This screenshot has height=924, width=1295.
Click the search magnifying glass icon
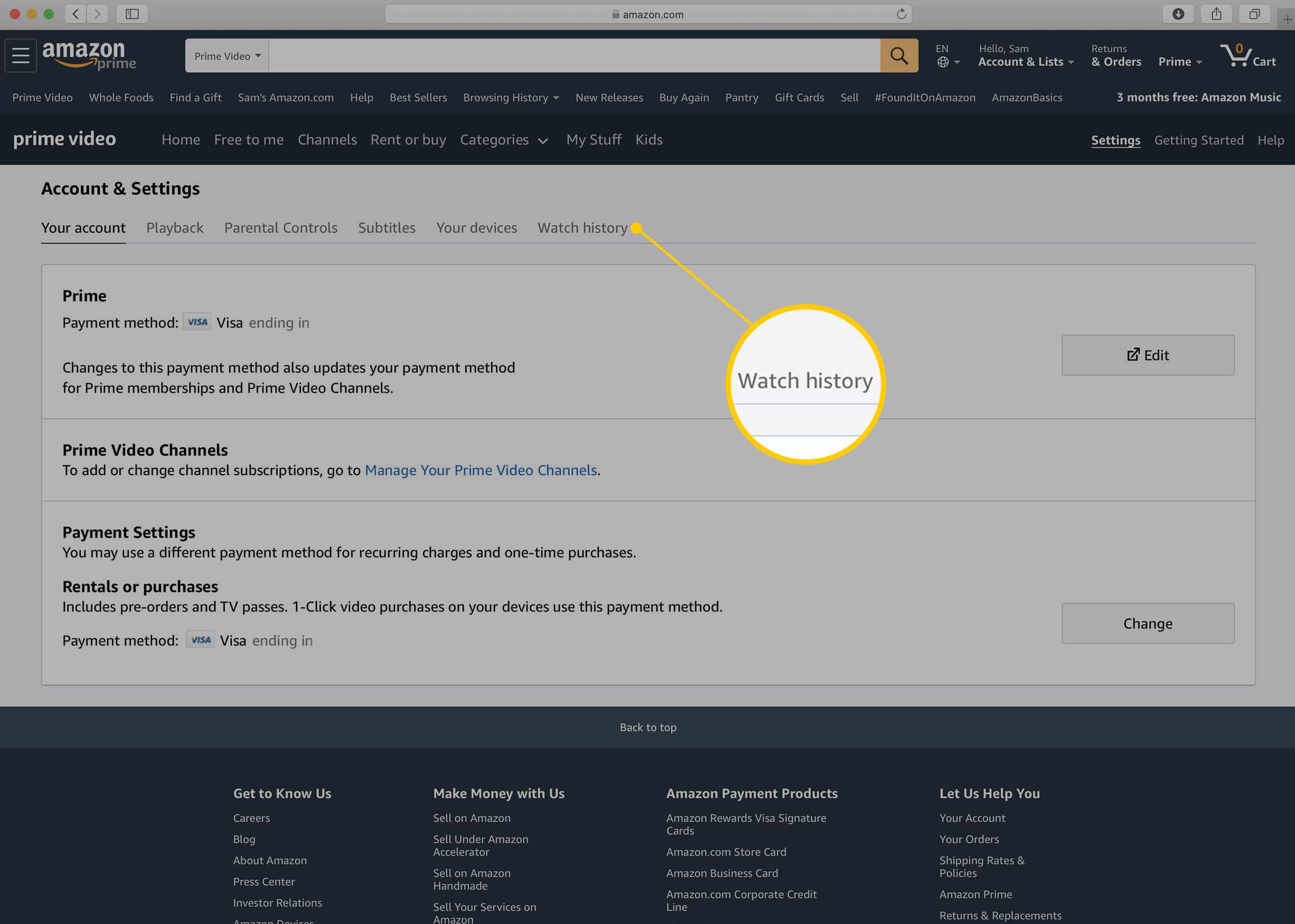[898, 55]
